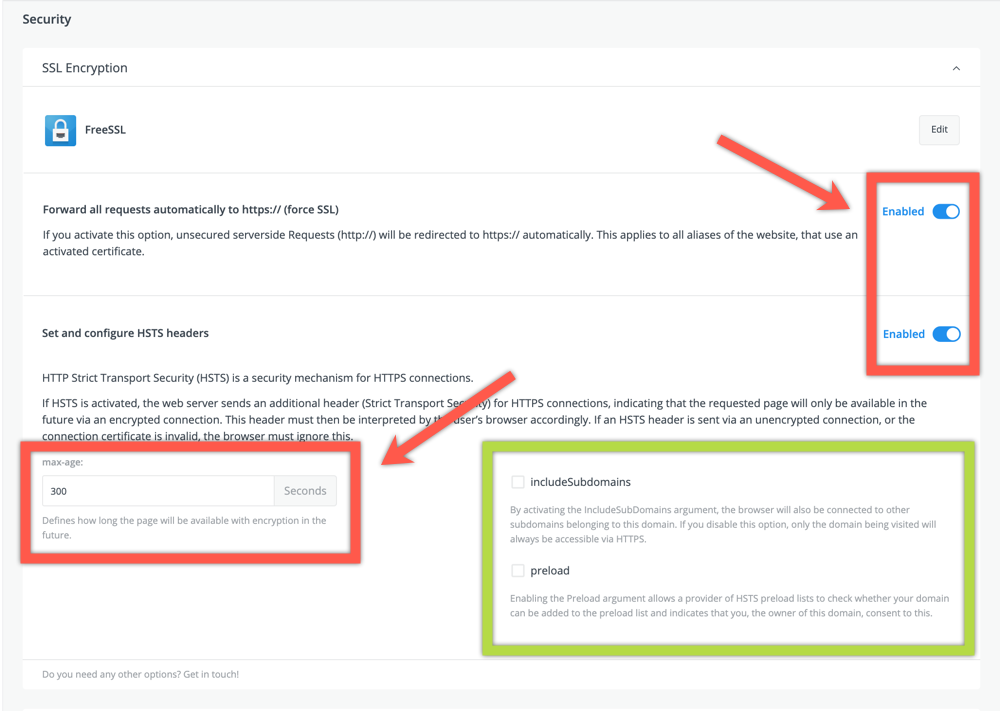The height and width of the screenshot is (711, 1000).
Task: Click the 'Forward all requests automatically' heading
Action: pos(191,210)
